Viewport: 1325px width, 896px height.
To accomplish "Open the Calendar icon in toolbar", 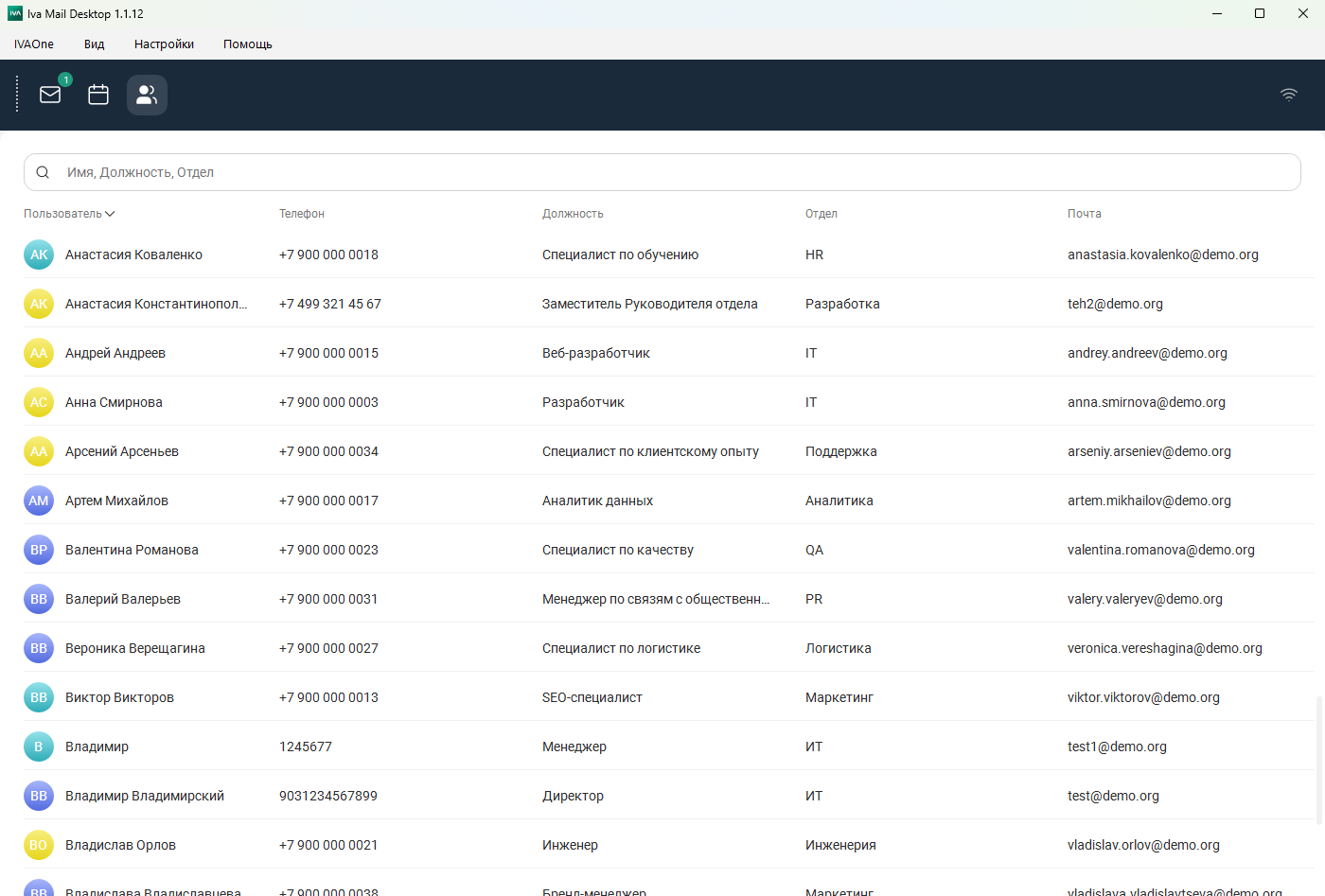I will pyautogui.click(x=98, y=95).
